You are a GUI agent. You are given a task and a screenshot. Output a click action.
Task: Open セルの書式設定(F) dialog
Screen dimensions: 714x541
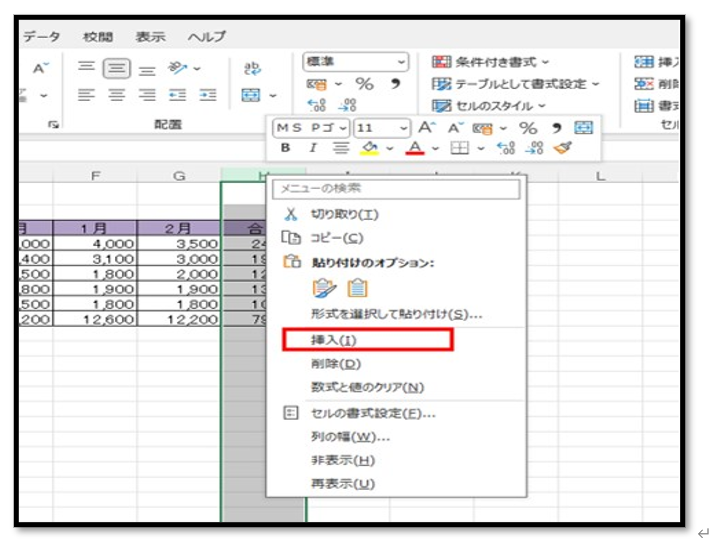(x=373, y=413)
